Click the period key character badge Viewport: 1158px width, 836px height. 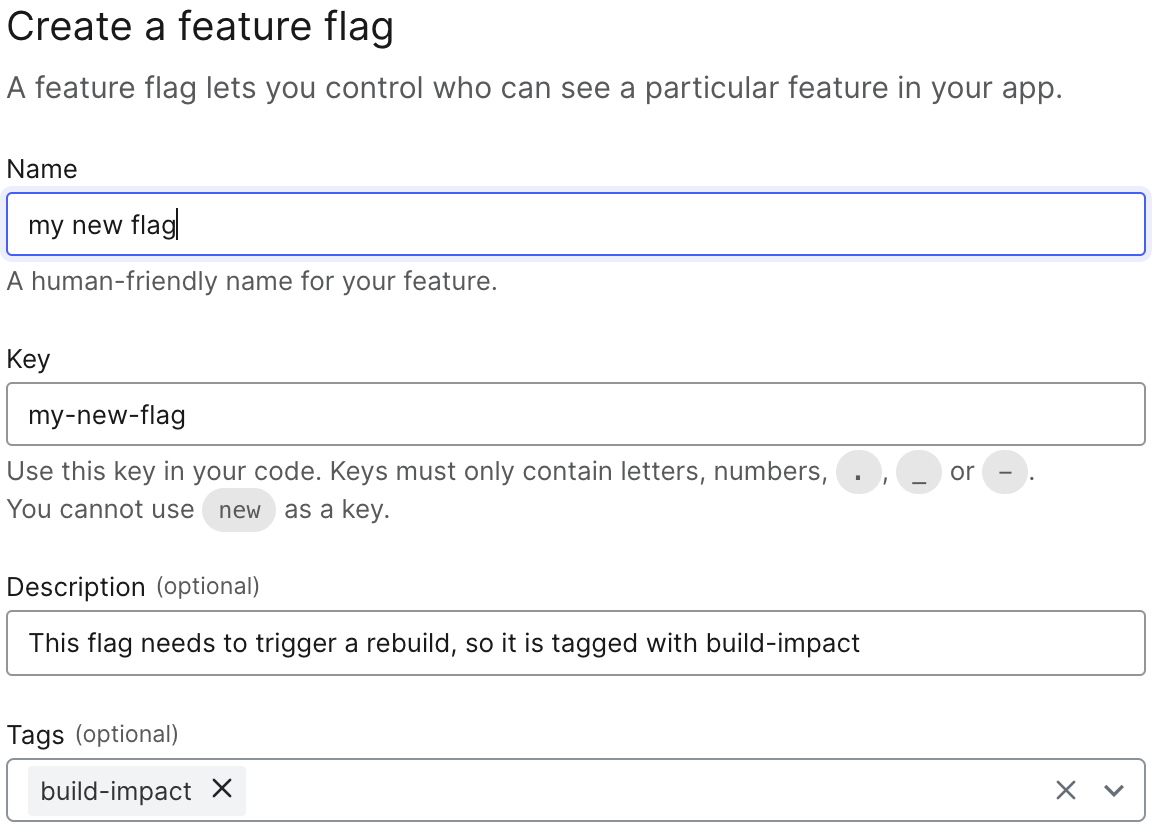(860, 470)
